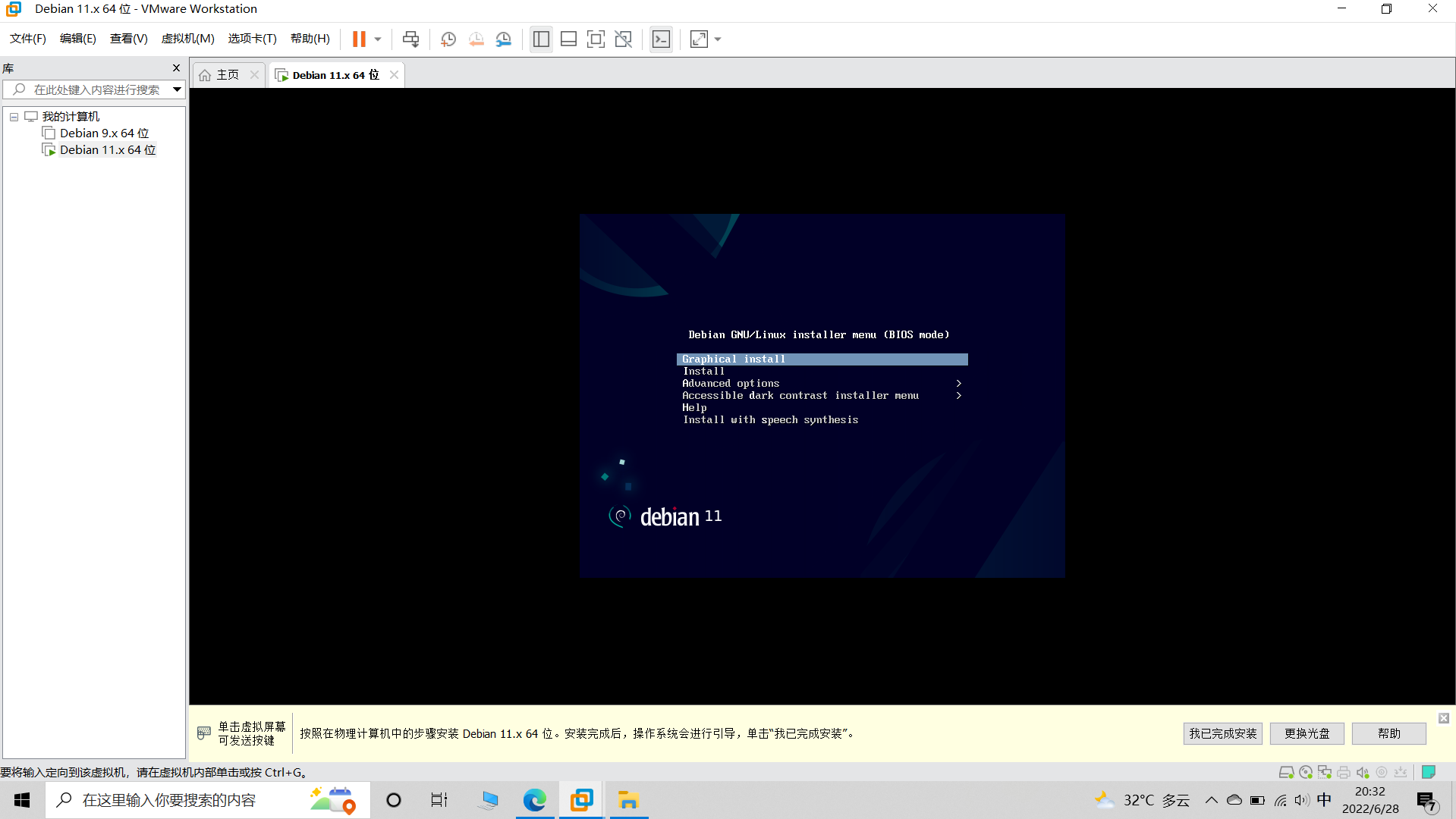The width and height of the screenshot is (1456, 819).
Task: Choose Install in the Debian installer menu
Action: click(822, 371)
